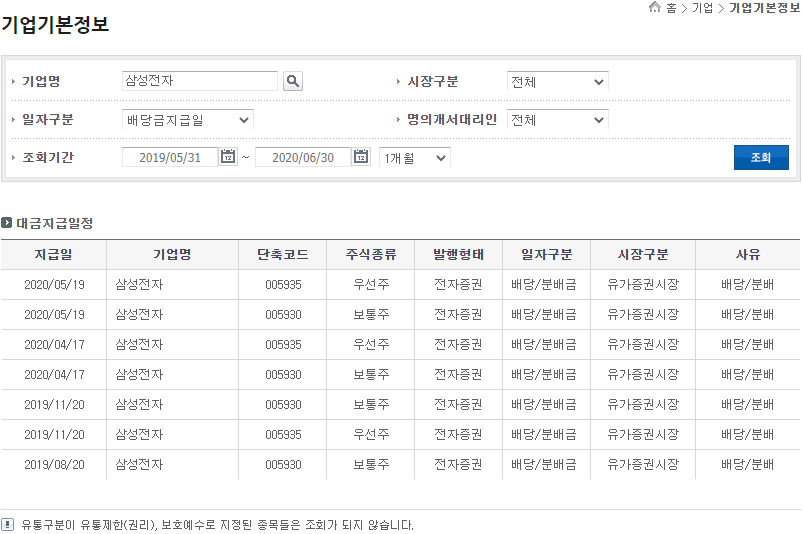Click the 기업명 input field containing 삼성전자
This screenshot has height=534, width=803.
pos(200,81)
